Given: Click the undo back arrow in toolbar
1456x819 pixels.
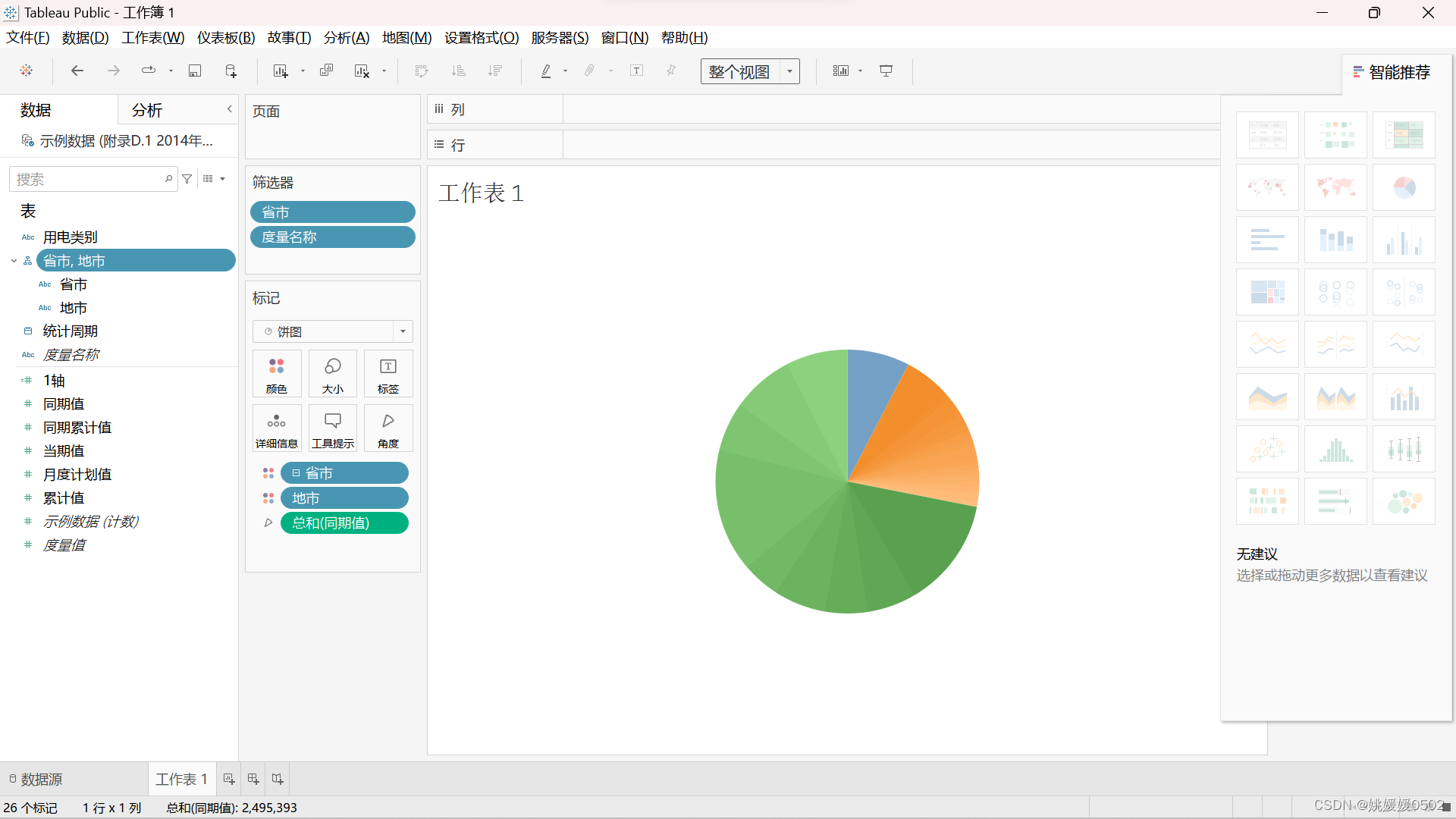Looking at the screenshot, I should (77, 71).
